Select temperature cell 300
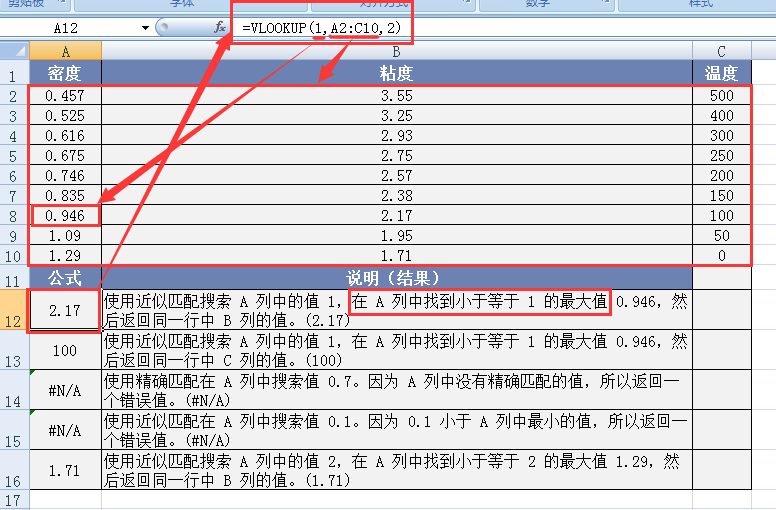The image size is (776, 510). pos(722,136)
